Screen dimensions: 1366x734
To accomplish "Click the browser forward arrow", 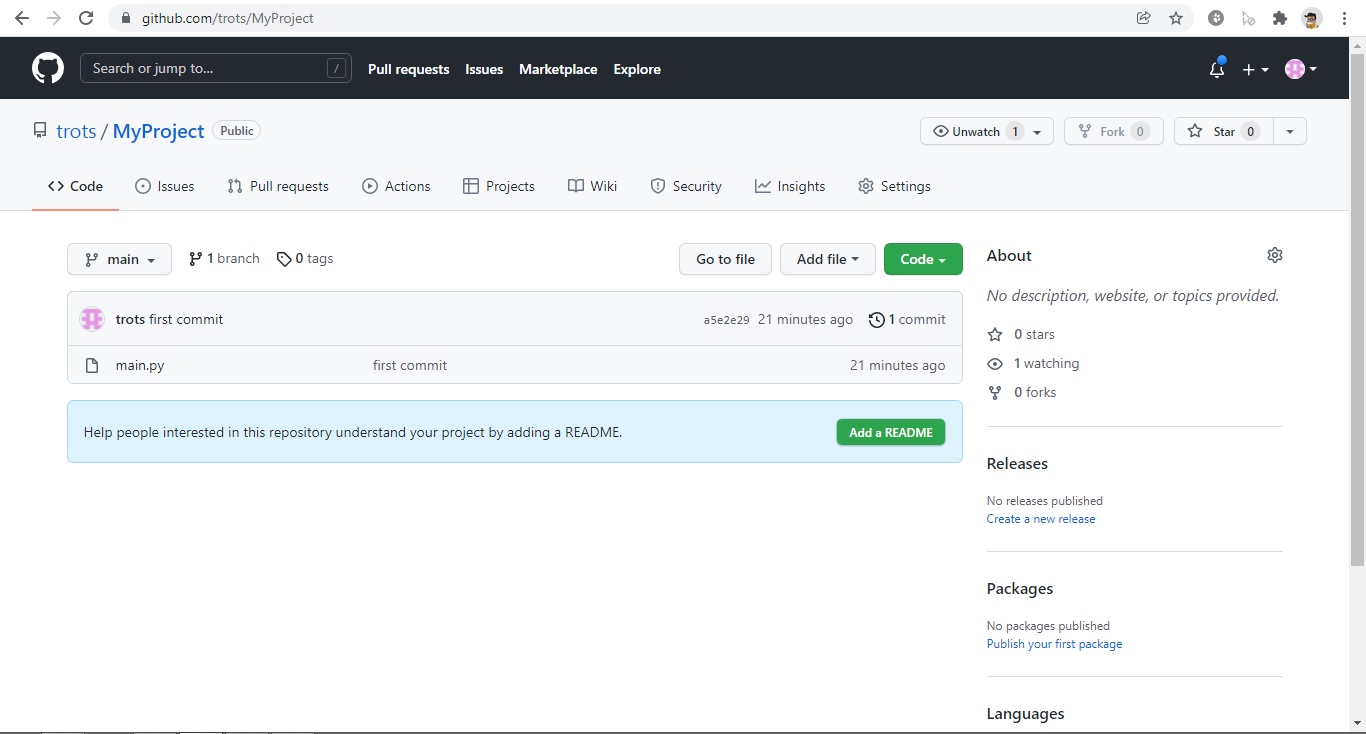I will tap(54, 18).
